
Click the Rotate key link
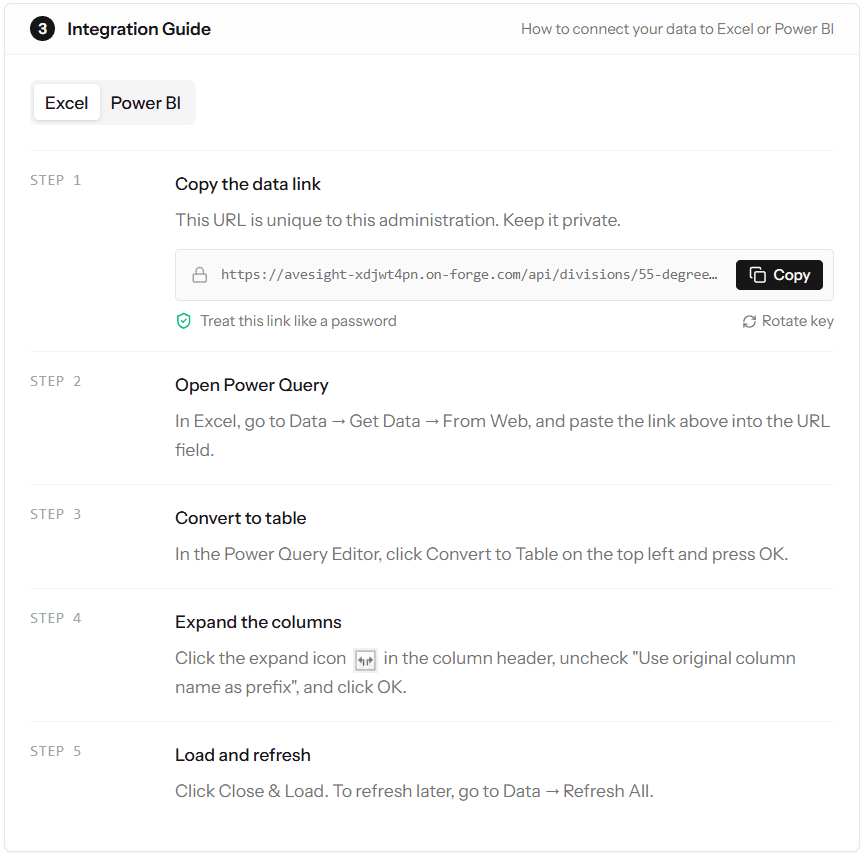pyautogui.click(x=787, y=321)
